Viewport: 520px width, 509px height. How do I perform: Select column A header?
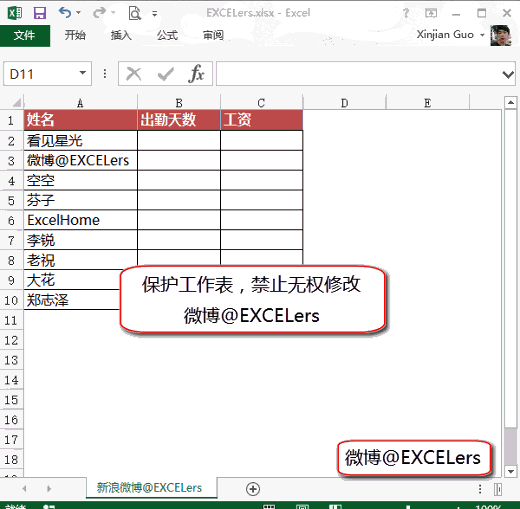coord(80,103)
